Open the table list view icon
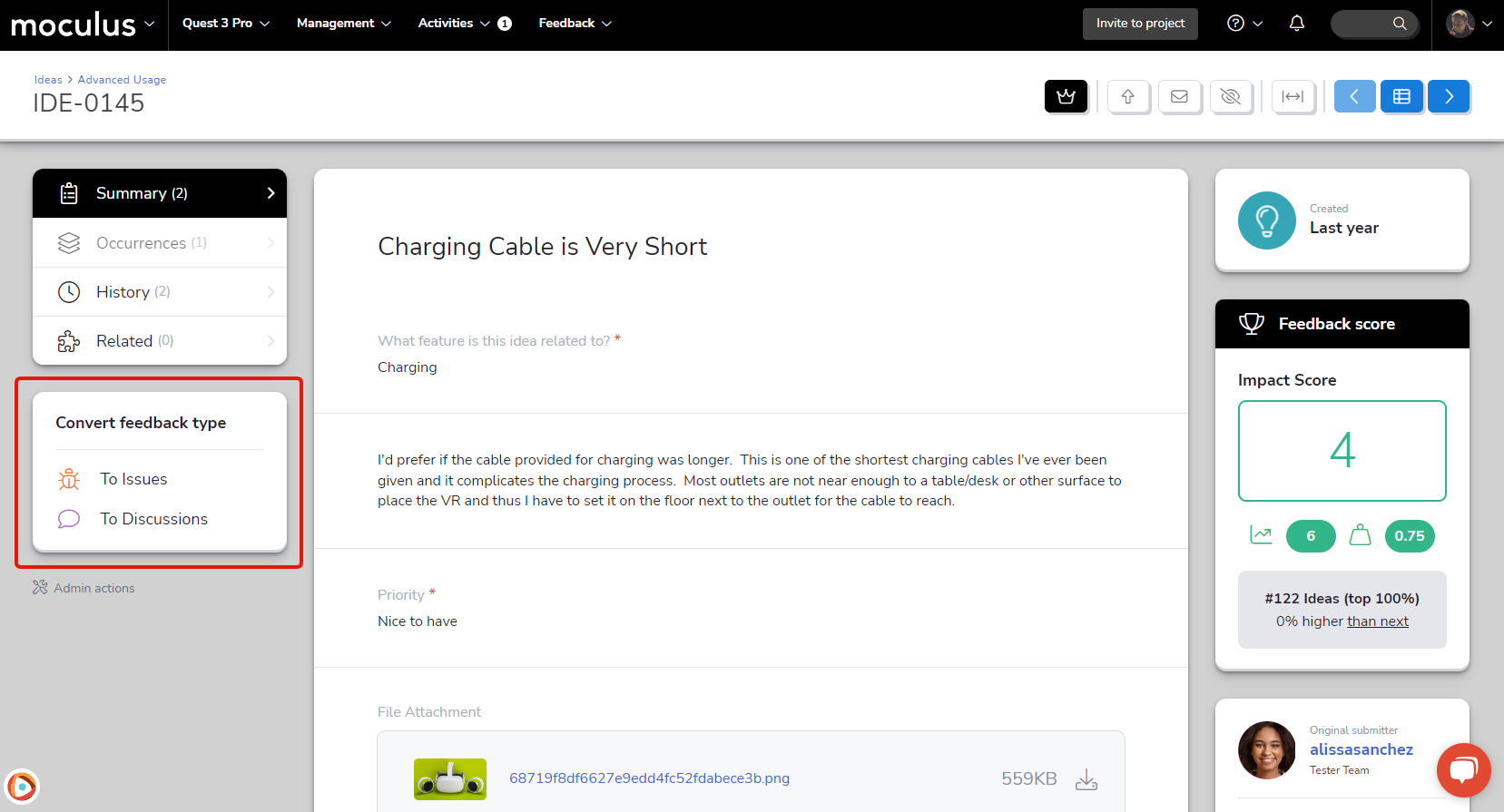 (1401, 96)
